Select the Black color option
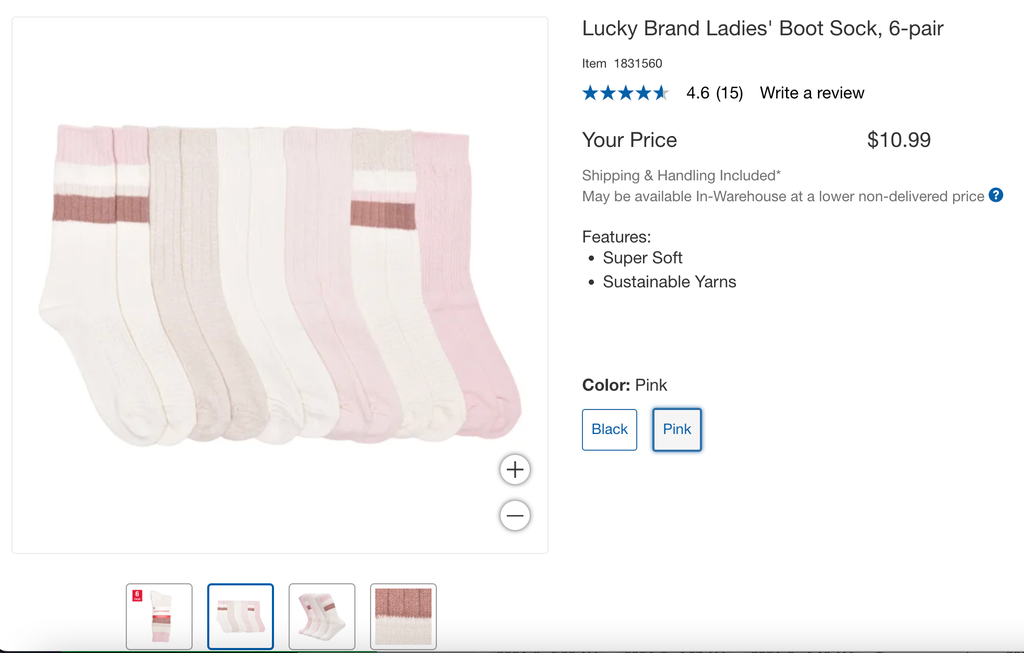The image size is (1024, 653). [x=609, y=429]
